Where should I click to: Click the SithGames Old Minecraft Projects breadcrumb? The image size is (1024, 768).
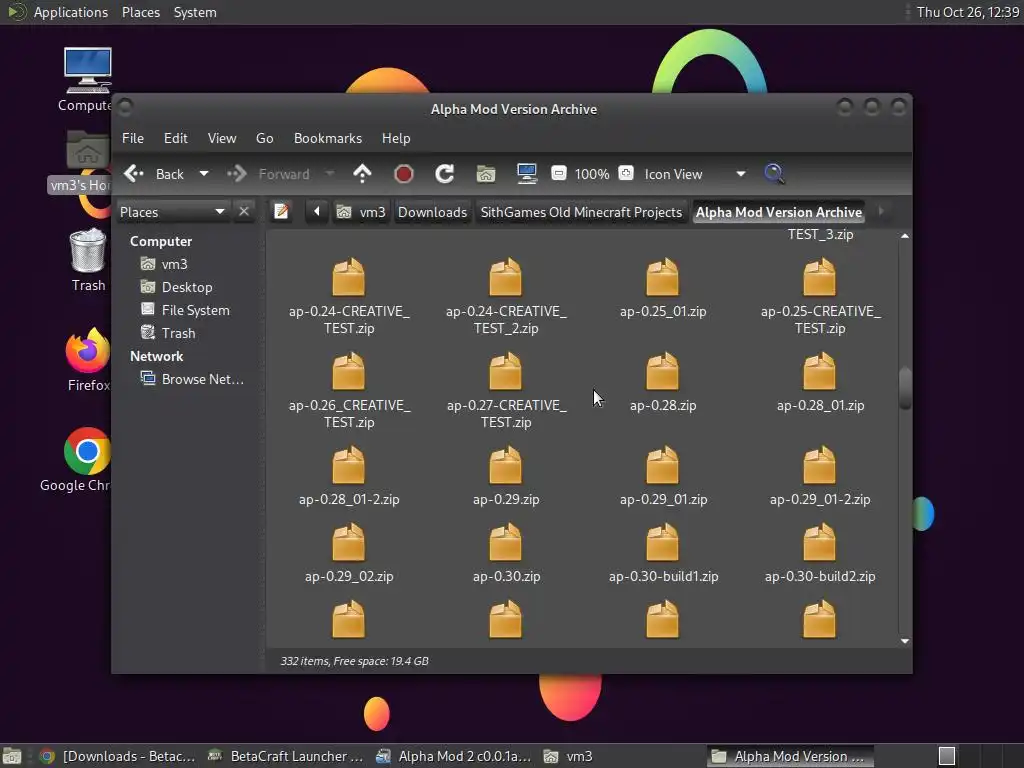(581, 212)
